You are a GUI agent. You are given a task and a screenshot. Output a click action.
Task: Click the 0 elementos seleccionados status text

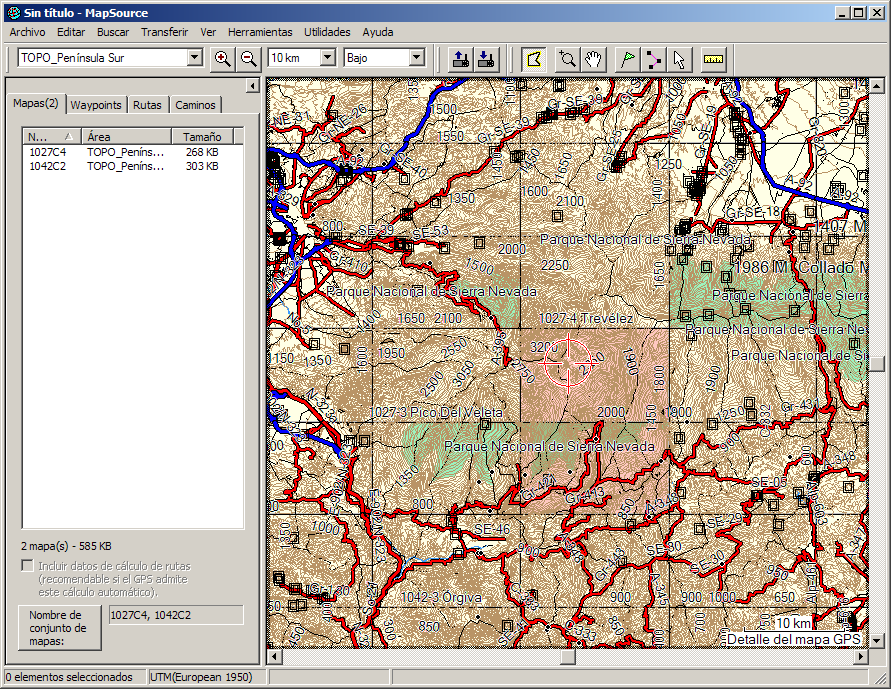69,677
